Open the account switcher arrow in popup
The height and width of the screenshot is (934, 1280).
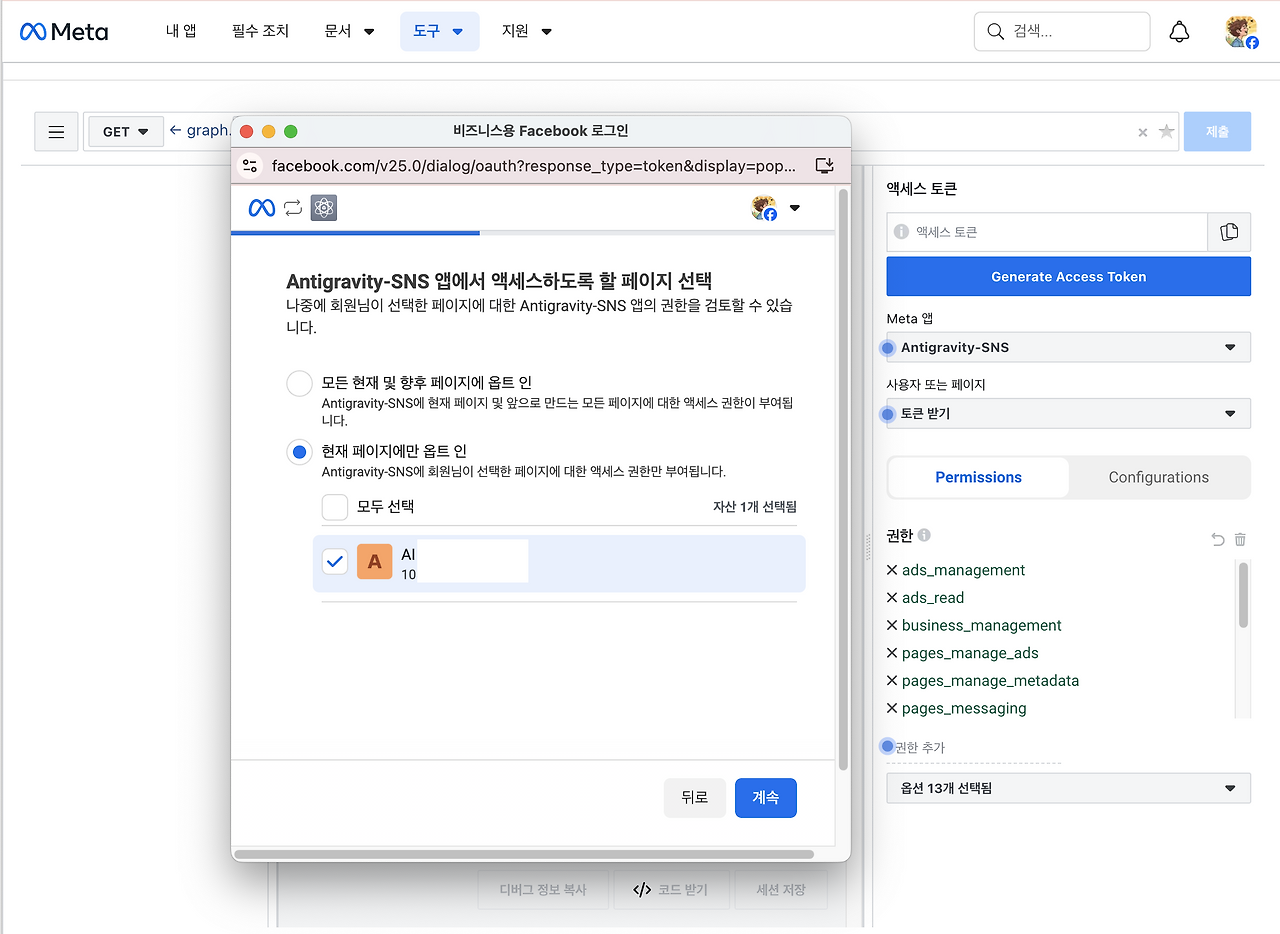(x=795, y=208)
